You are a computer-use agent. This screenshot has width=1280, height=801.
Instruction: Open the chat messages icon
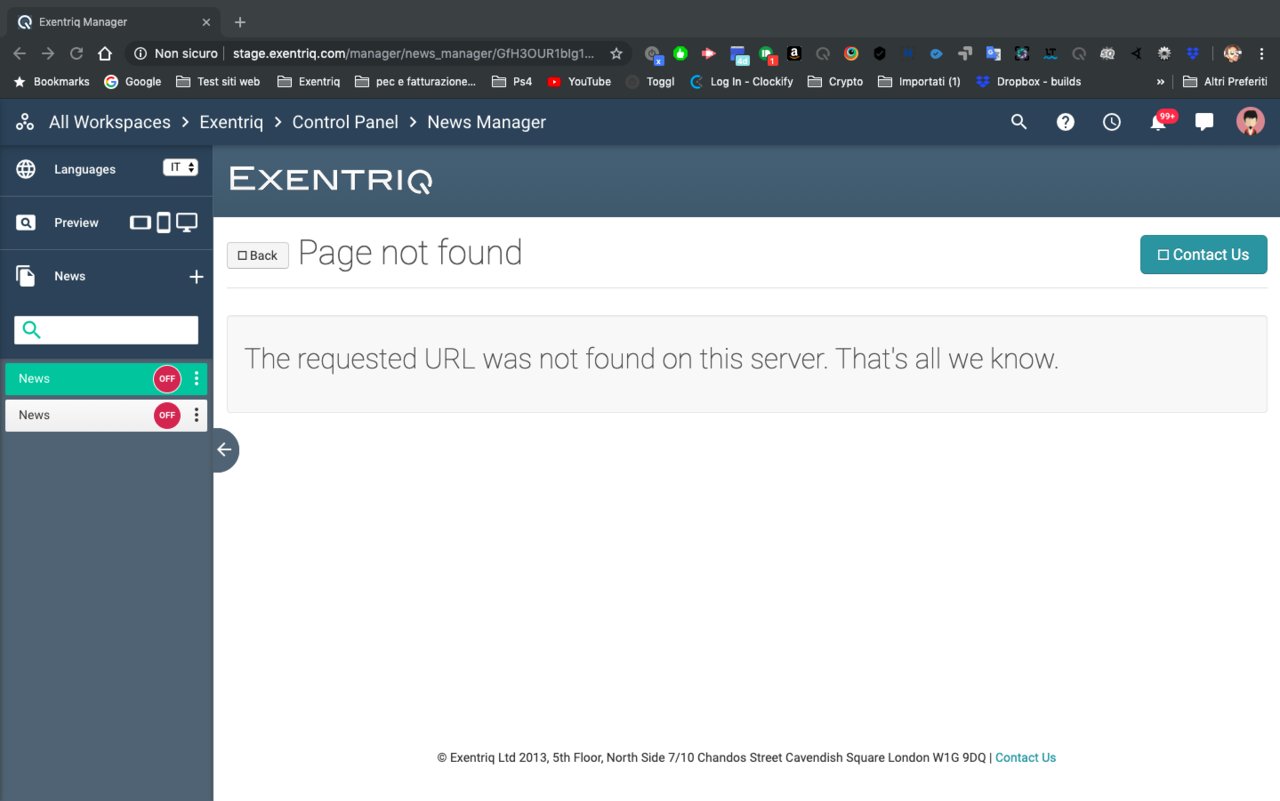click(1204, 122)
